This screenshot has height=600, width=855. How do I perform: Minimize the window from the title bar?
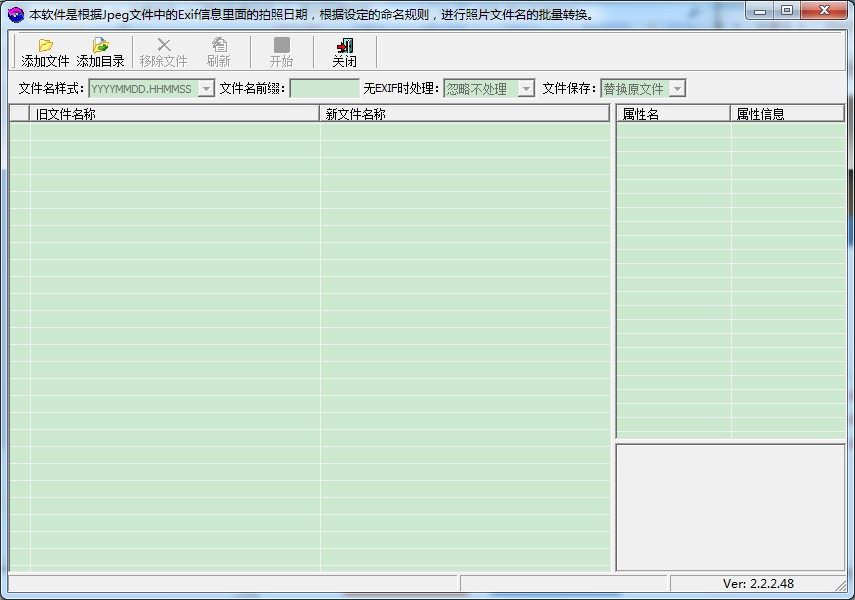(763, 11)
